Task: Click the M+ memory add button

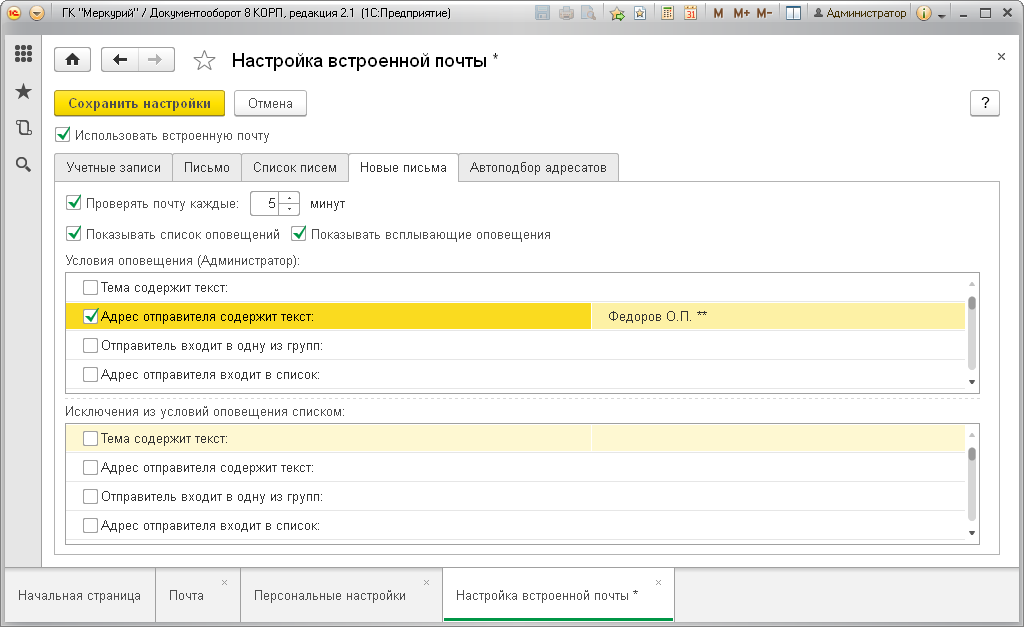Action: tap(741, 13)
